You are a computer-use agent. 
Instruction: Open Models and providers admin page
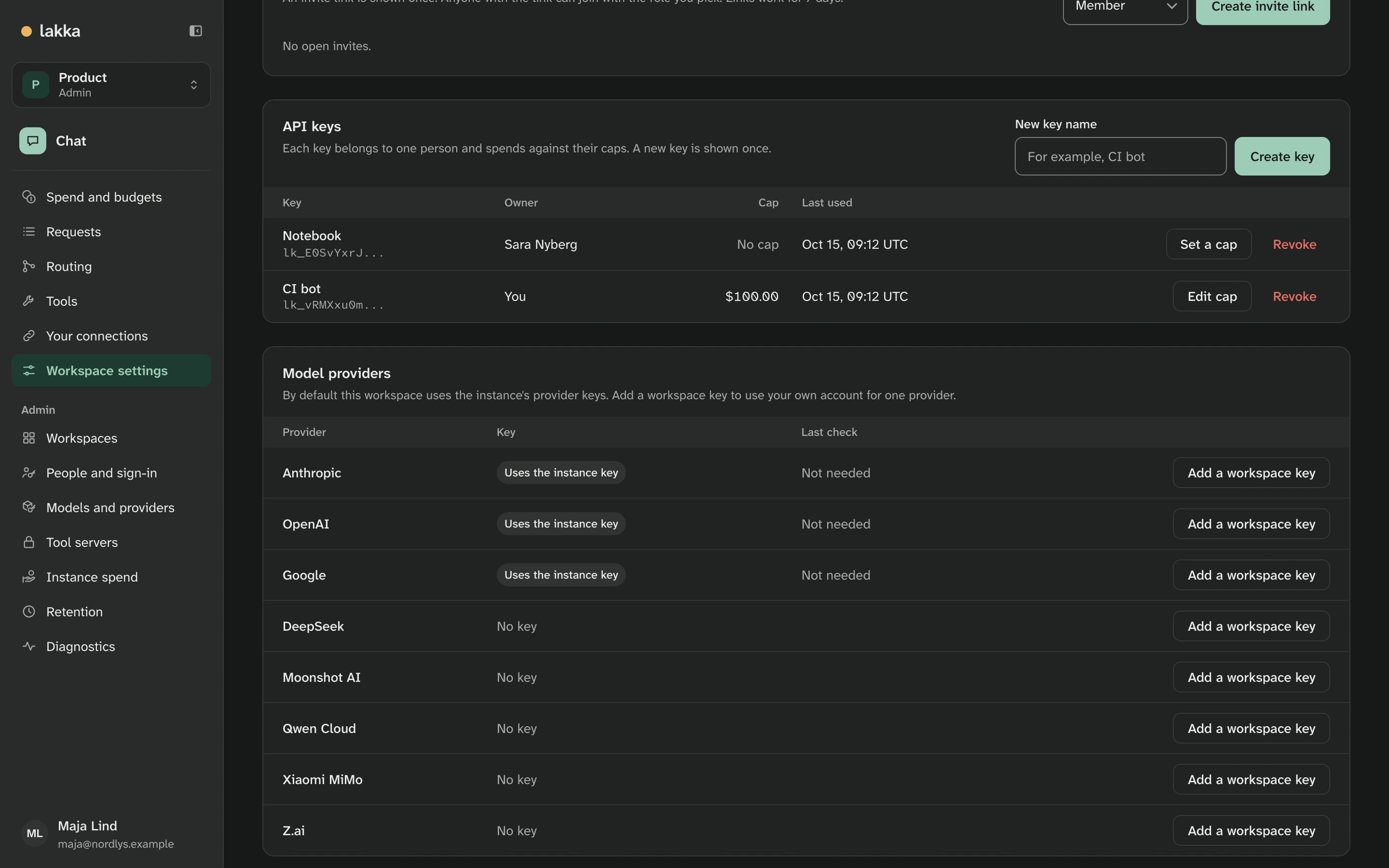pos(111,507)
